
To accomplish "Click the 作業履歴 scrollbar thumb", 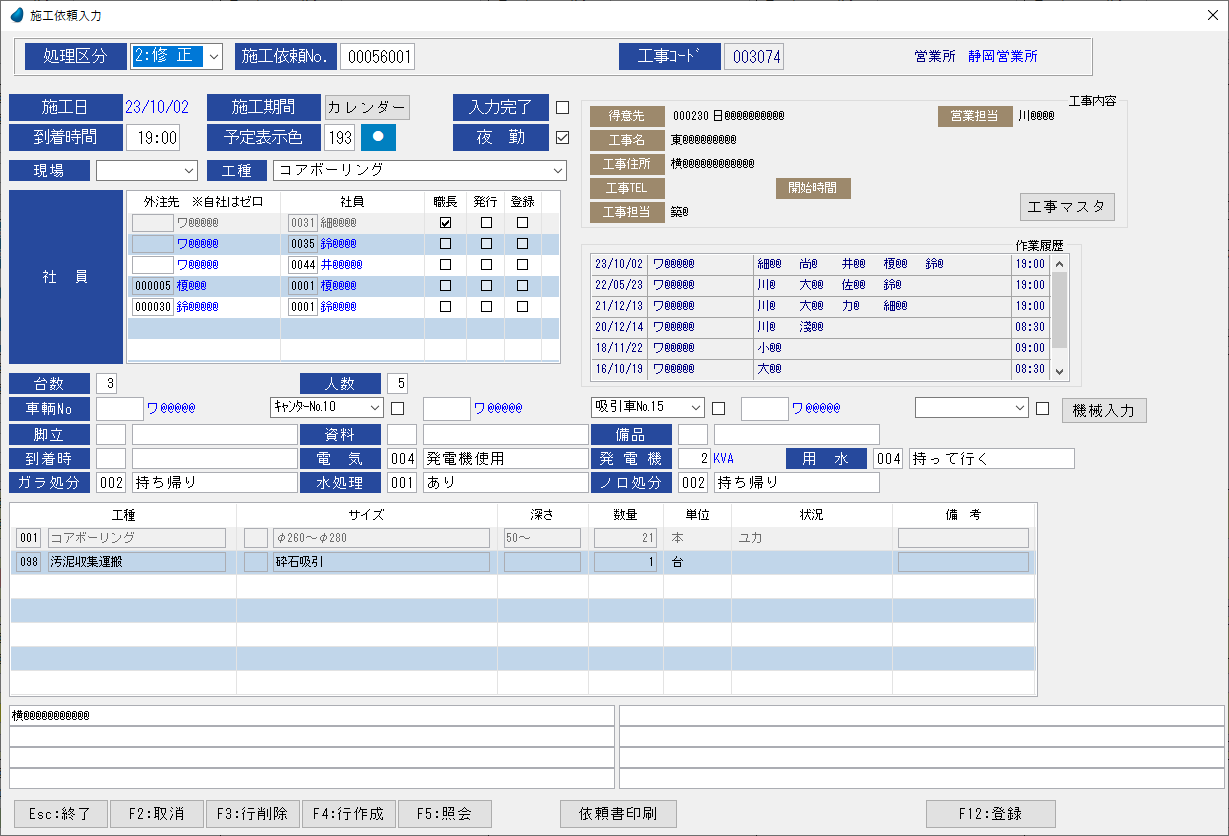I will click(x=1059, y=308).
